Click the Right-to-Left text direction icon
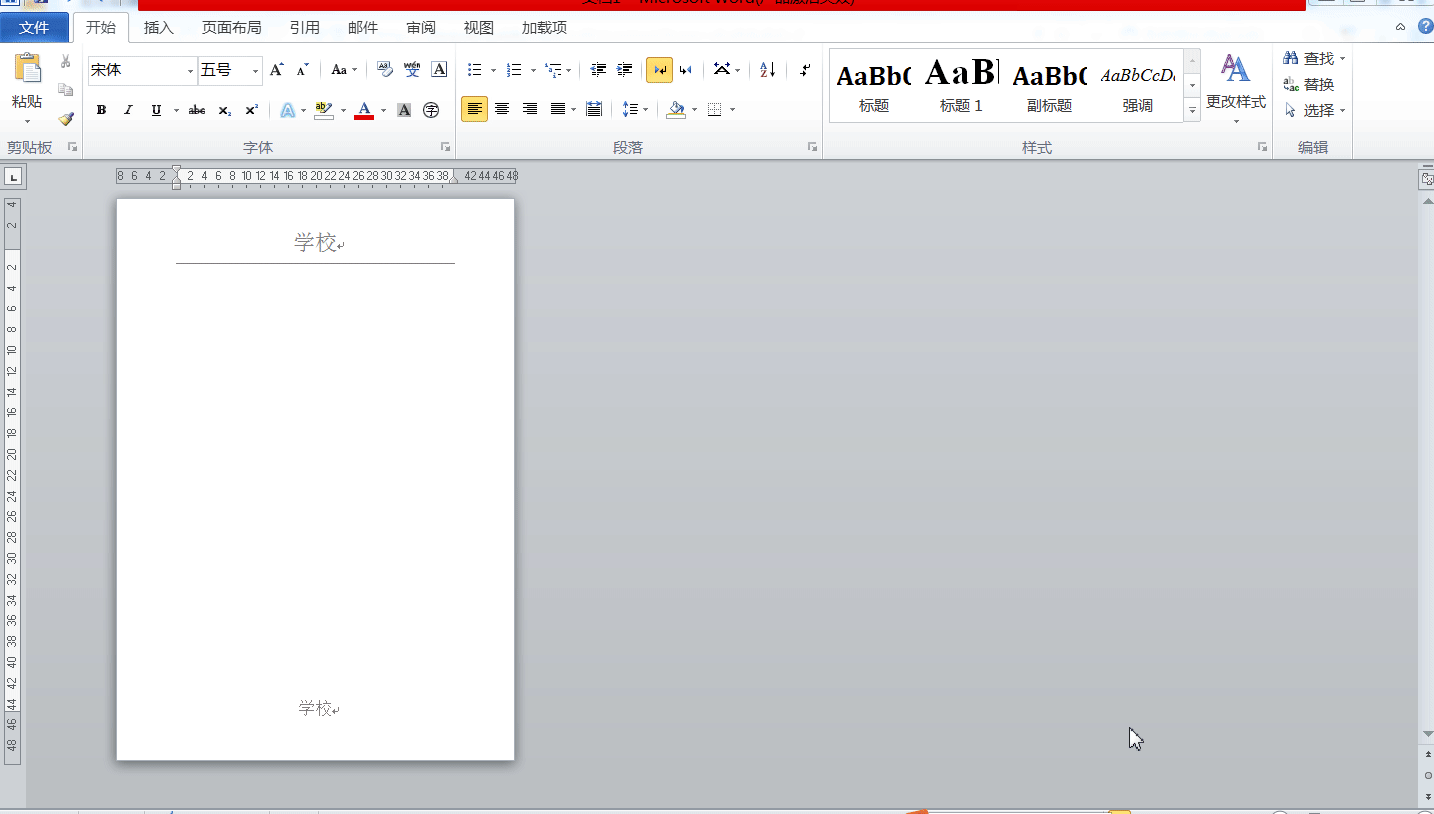The height and width of the screenshot is (814, 1434). 686,70
